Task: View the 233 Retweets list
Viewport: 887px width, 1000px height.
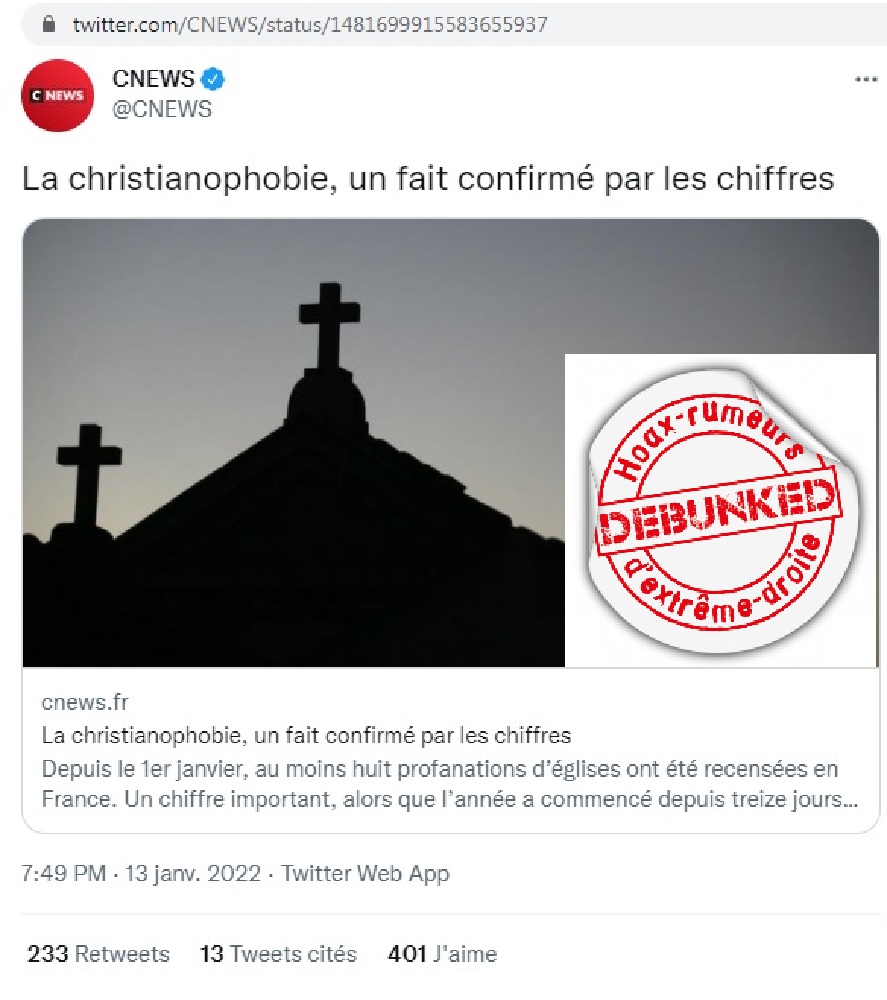Action: tap(98, 954)
